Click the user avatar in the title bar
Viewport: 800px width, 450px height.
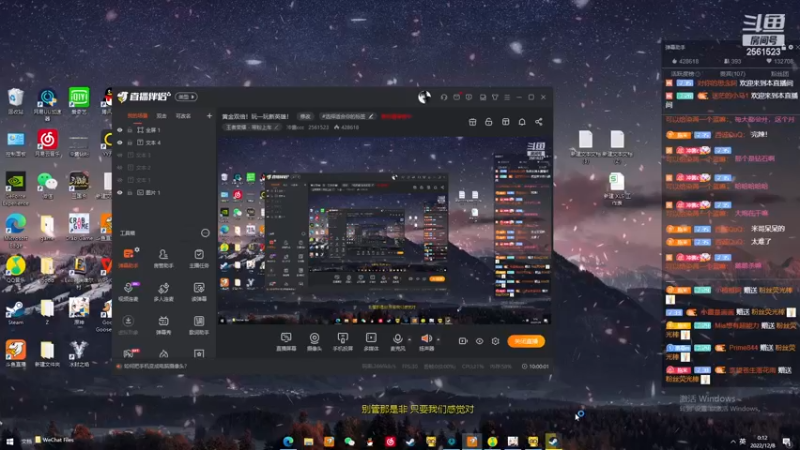click(x=424, y=97)
